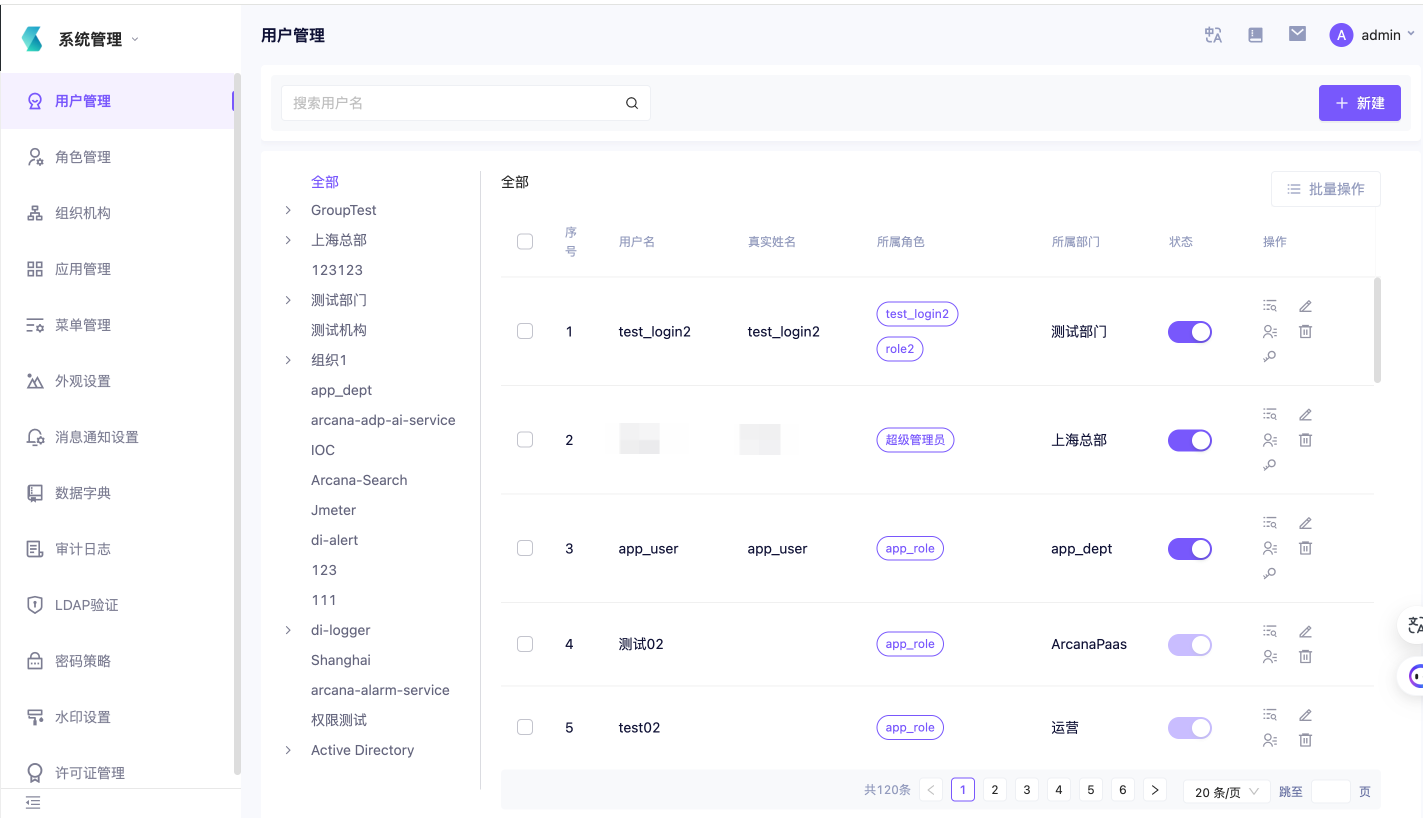Click the next page arrow in pagination
The width and height of the screenshot is (1423, 818).
coord(1155,790)
